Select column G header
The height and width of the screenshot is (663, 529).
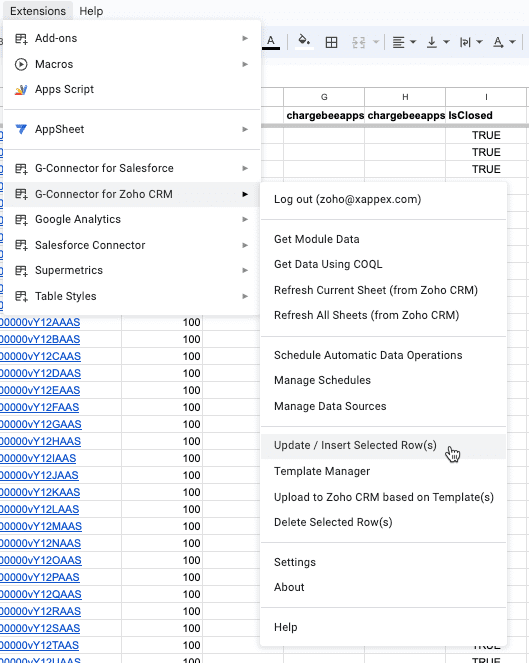point(324,97)
